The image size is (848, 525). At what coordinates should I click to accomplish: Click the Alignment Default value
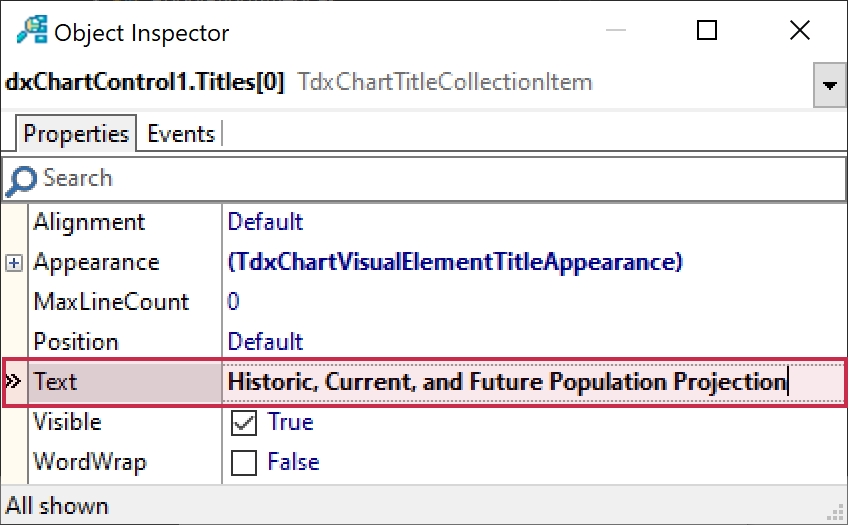265,222
